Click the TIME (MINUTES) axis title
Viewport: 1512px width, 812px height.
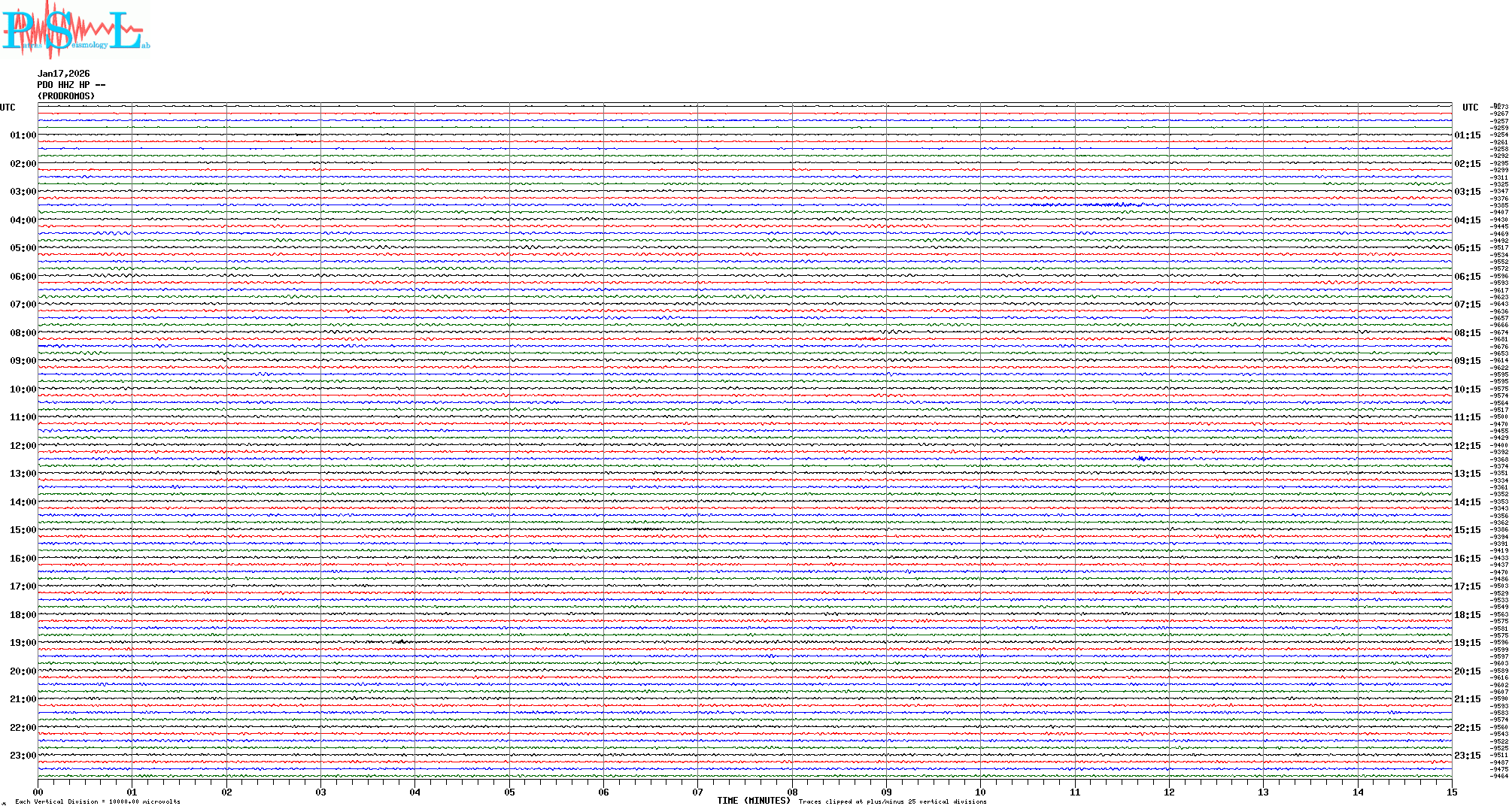[754, 801]
